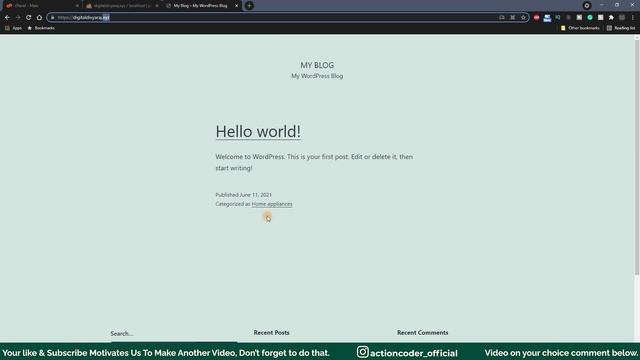Switch to the second phpMyAdmin tab

pyautogui.click(x=122, y=6)
